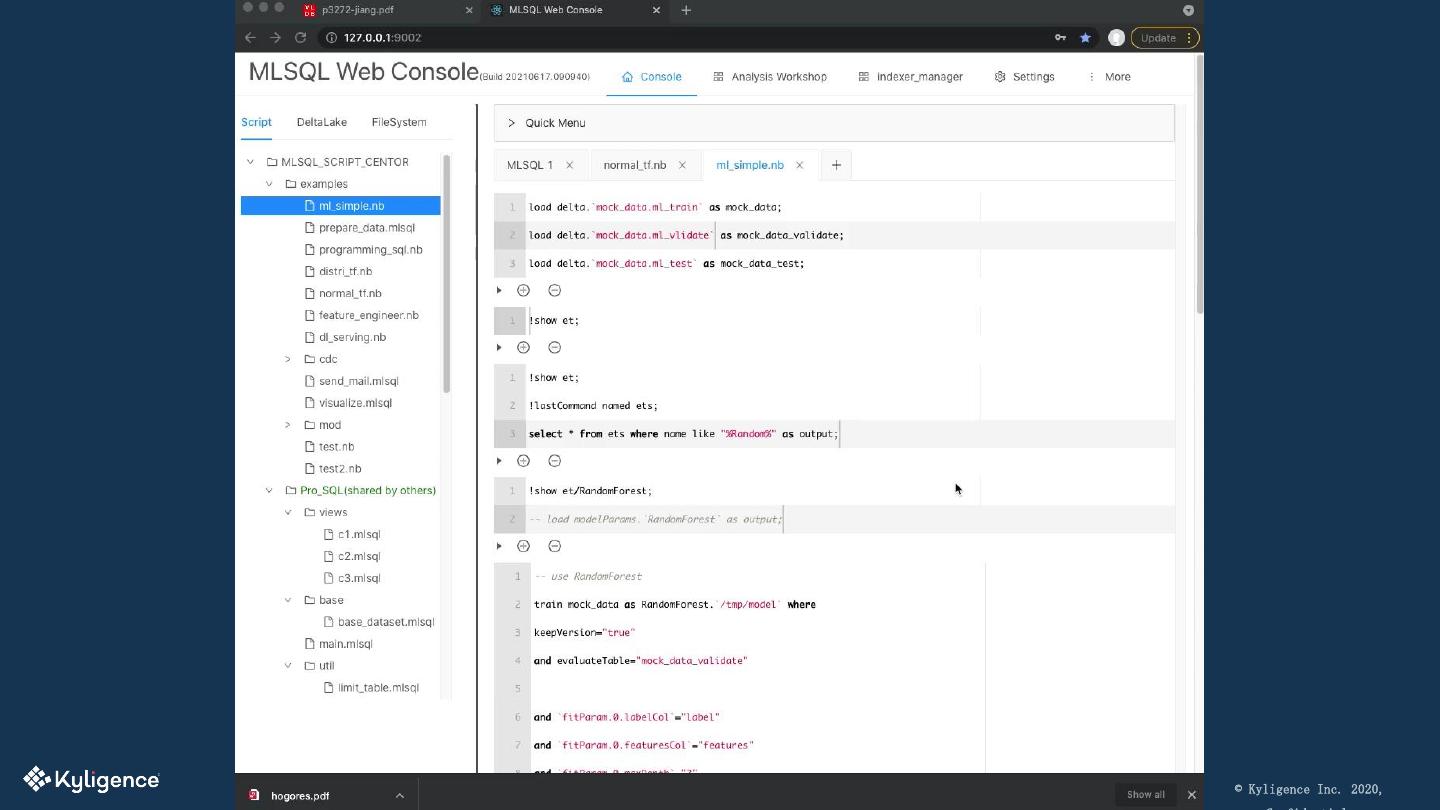Run the '!show et/RandomForest' cell
The height and width of the screenshot is (810, 1440).
[x=499, y=546]
